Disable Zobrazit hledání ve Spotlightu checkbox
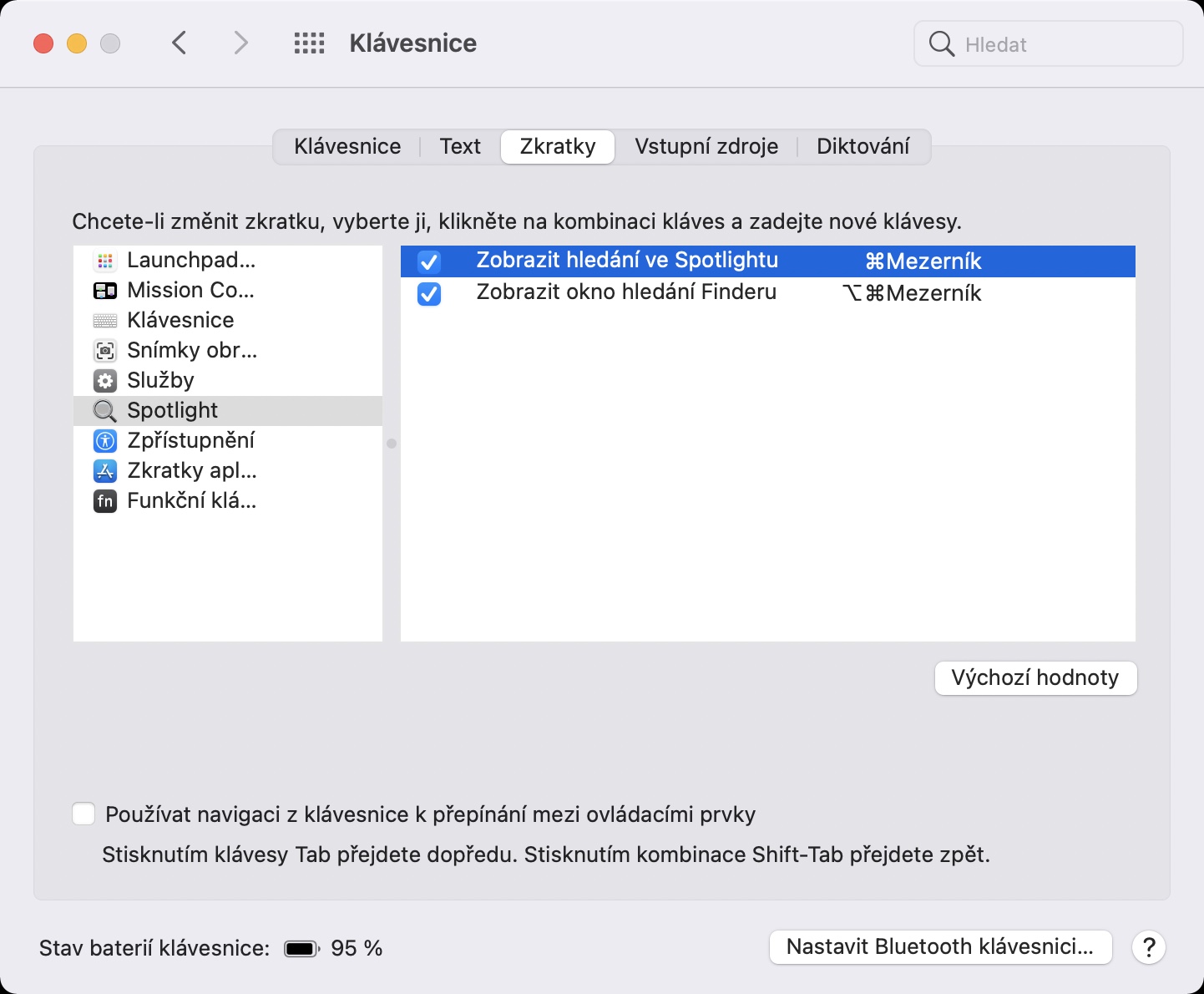 (x=429, y=261)
